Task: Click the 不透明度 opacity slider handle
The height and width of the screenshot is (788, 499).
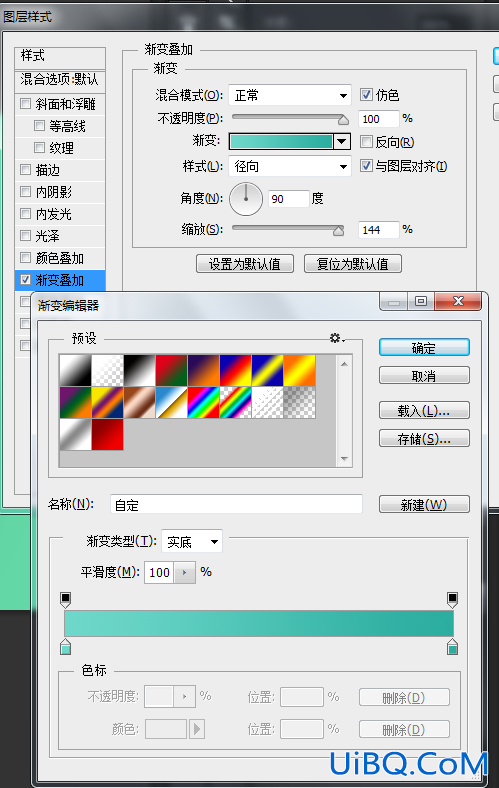Action: click(x=343, y=120)
